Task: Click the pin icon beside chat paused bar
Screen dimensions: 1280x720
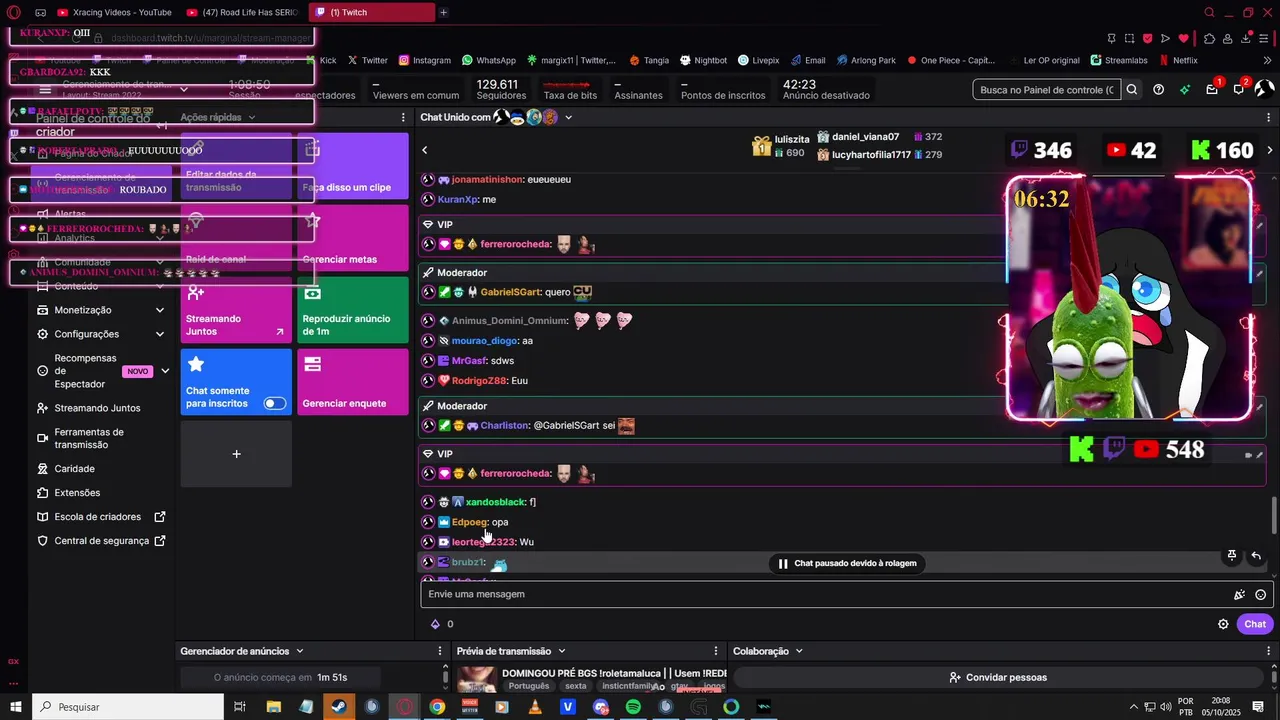Action: (1232, 556)
